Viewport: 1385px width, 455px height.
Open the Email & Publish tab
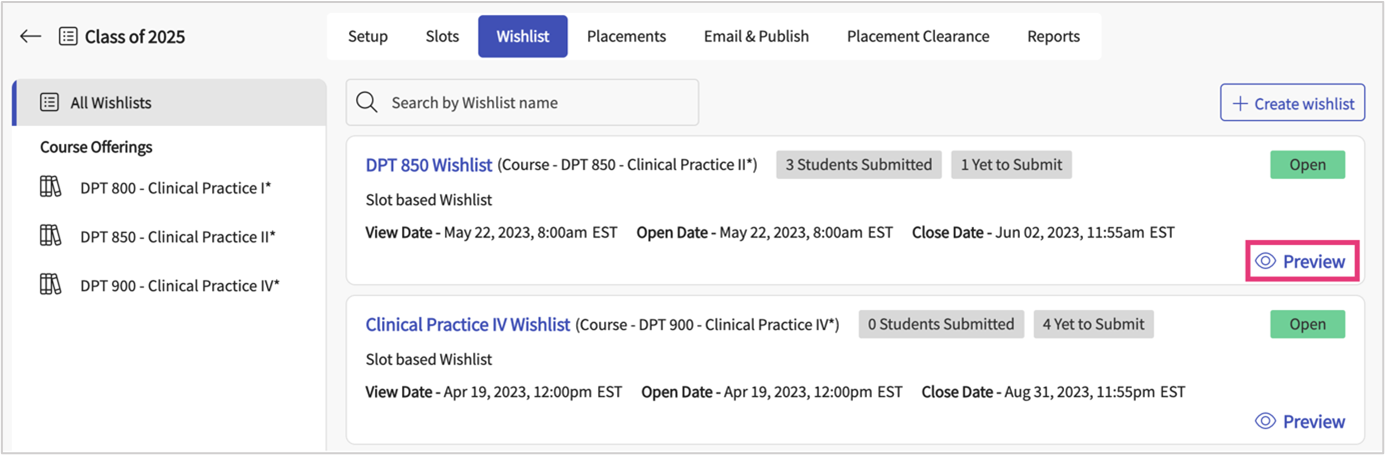pos(756,37)
